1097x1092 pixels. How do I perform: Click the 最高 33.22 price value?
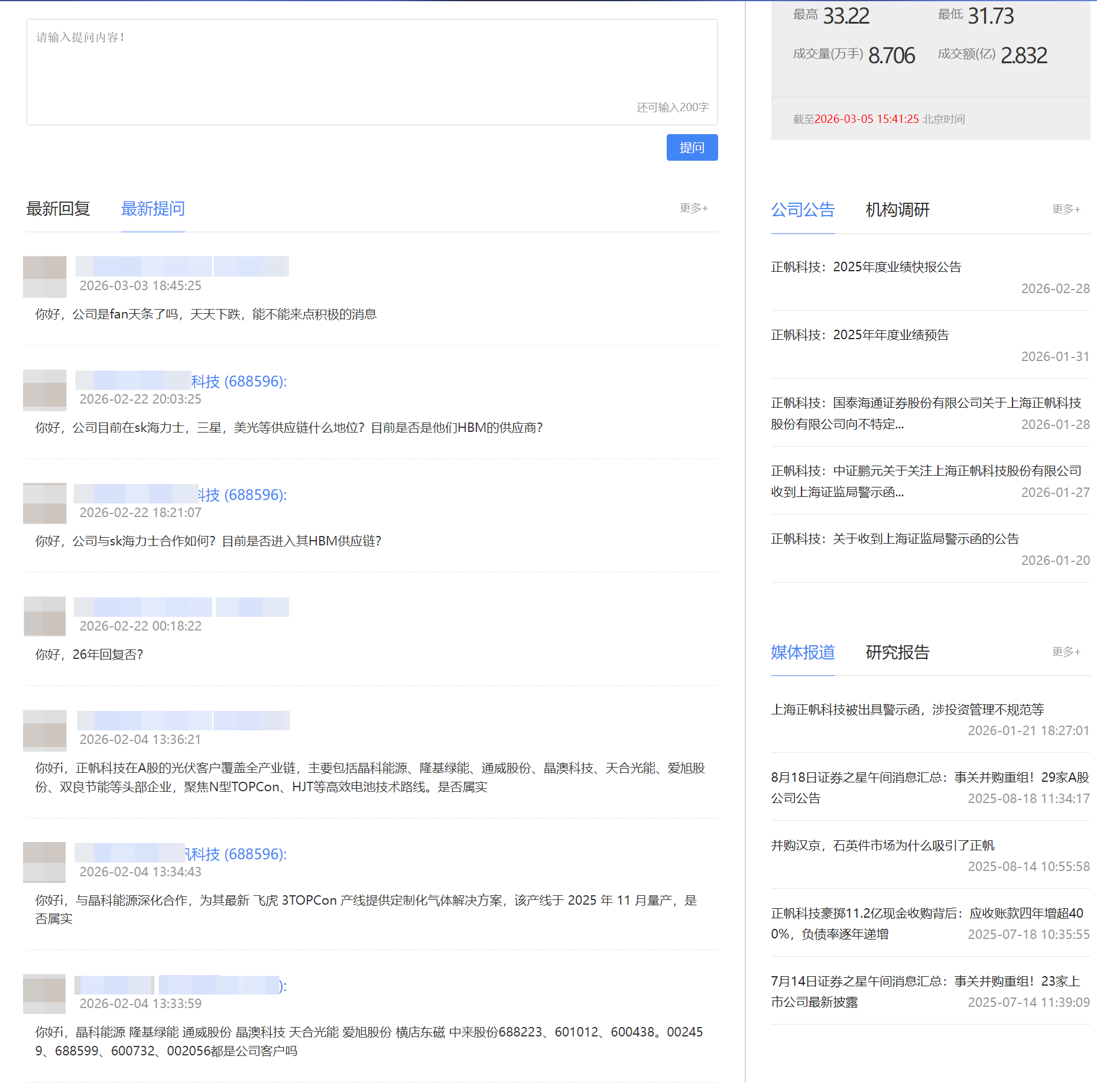[x=846, y=16]
